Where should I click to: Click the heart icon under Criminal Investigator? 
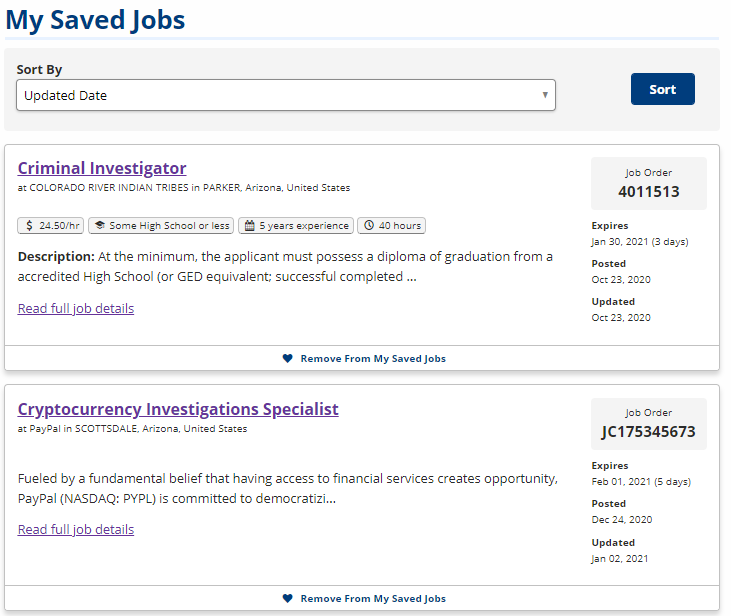pyautogui.click(x=288, y=359)
